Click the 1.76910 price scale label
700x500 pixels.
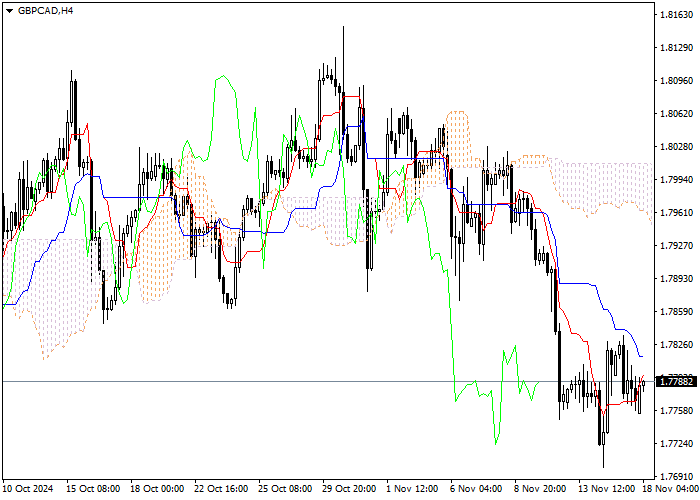click(676, 477)
